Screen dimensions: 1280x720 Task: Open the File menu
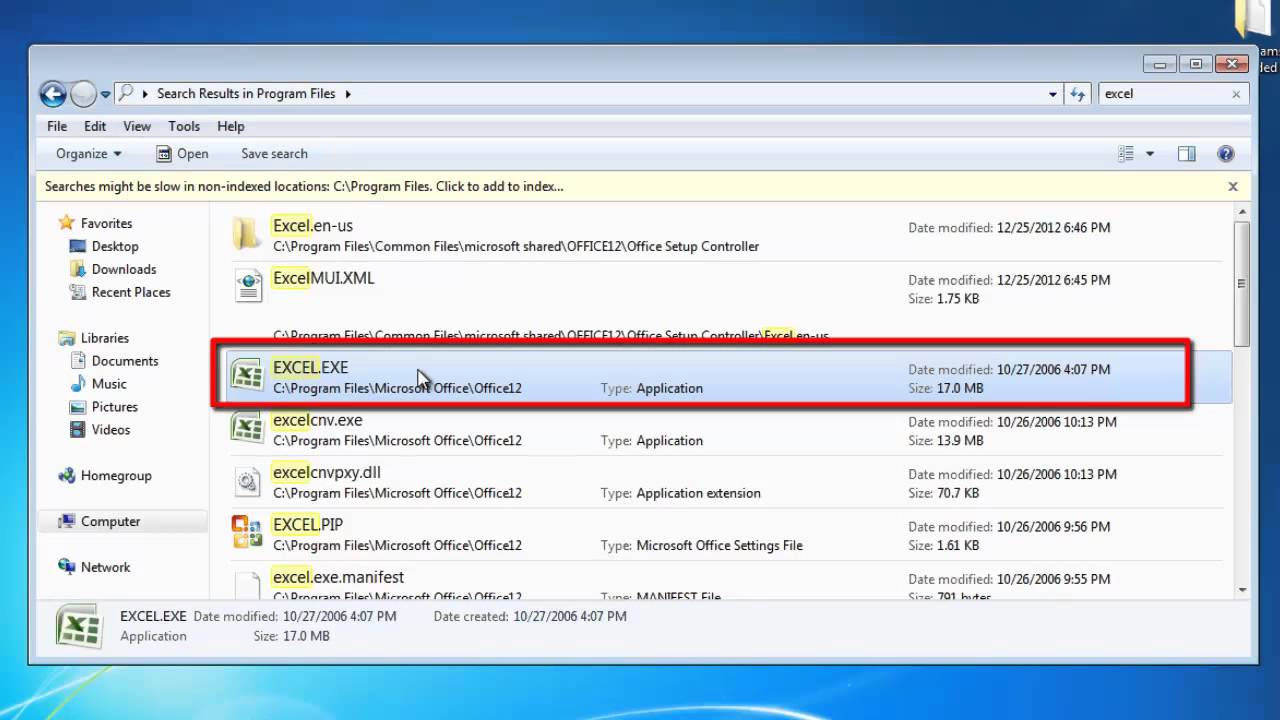pyautogui.click(x=57, y=126)
